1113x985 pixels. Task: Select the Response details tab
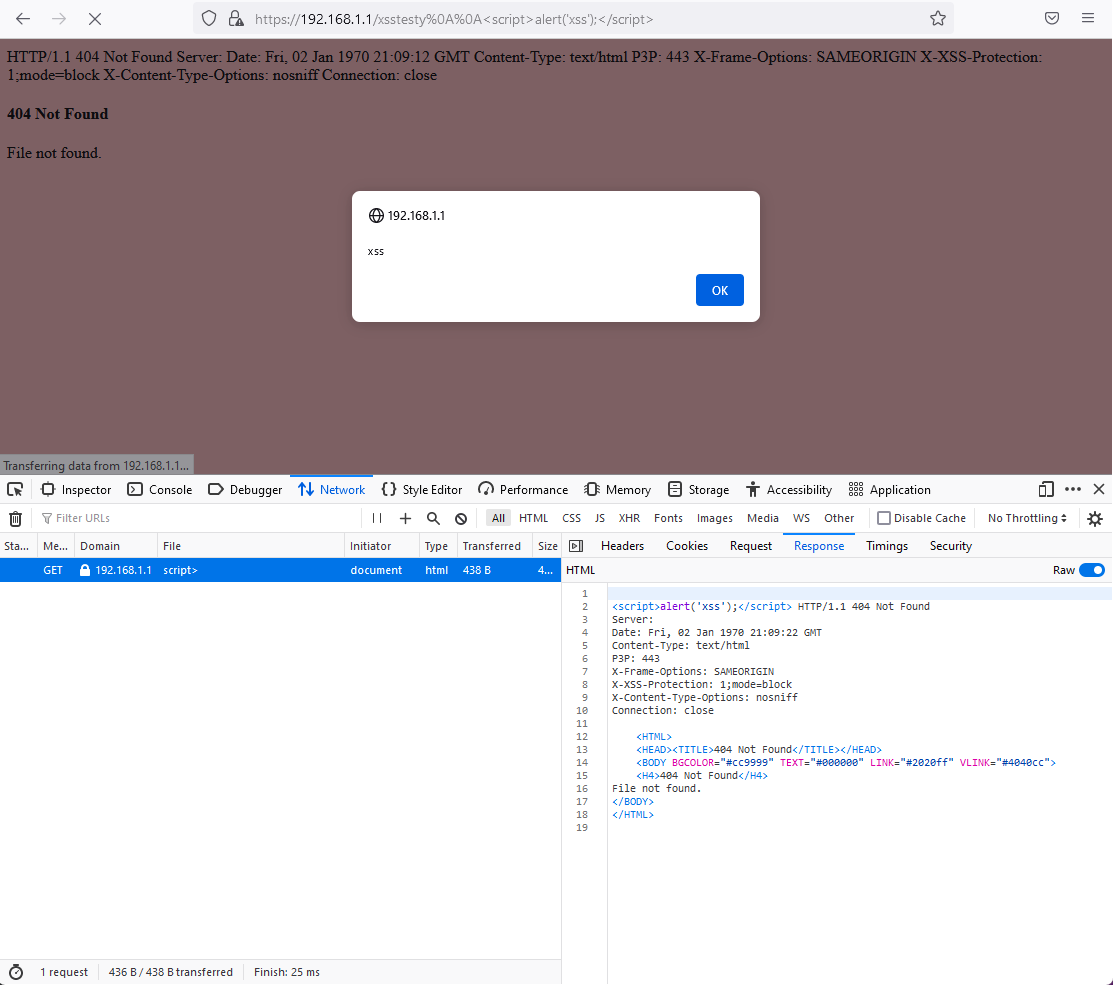coord(818,546)
